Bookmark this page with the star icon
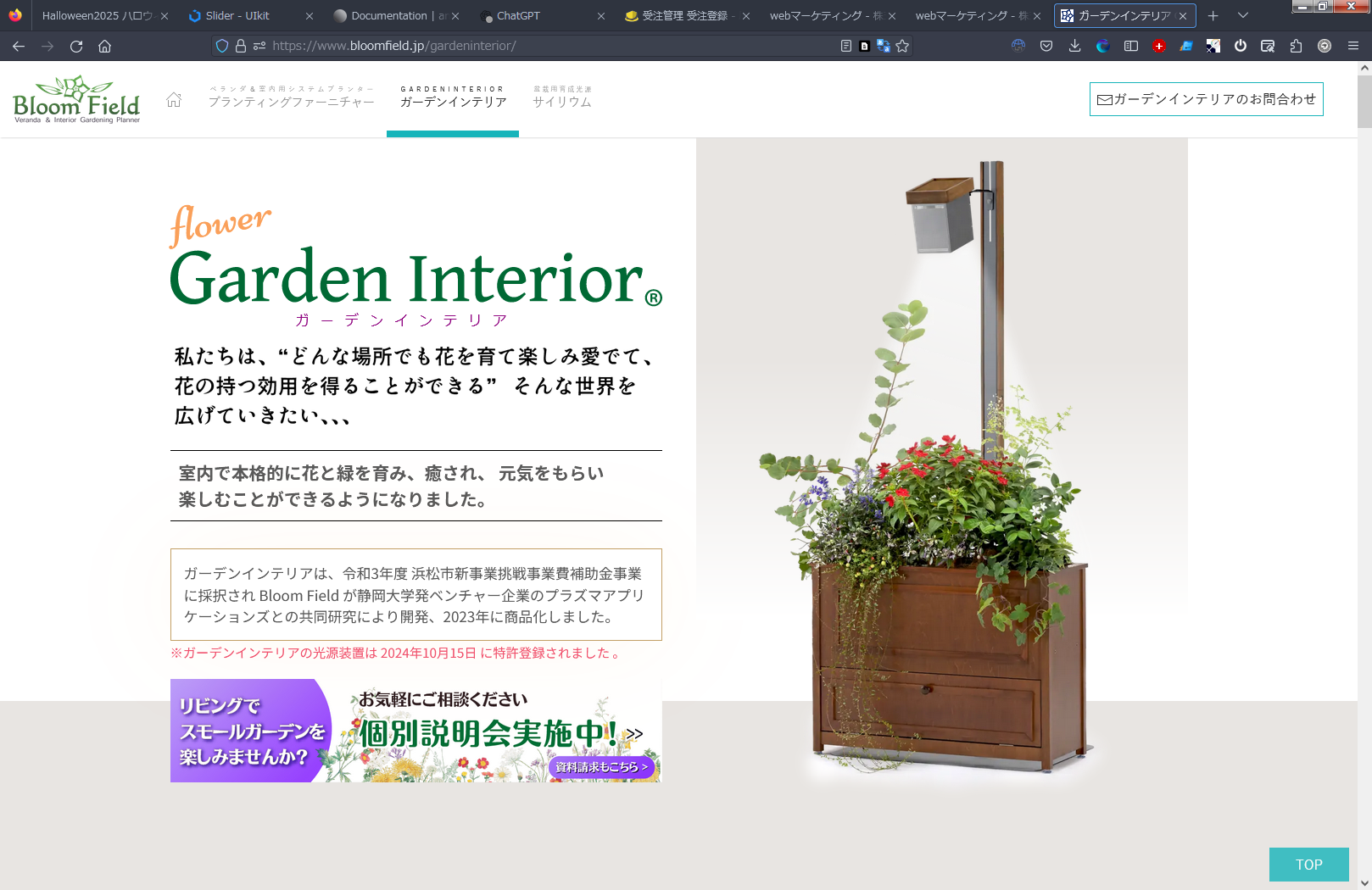1372x890 pixels. point(902,46)
